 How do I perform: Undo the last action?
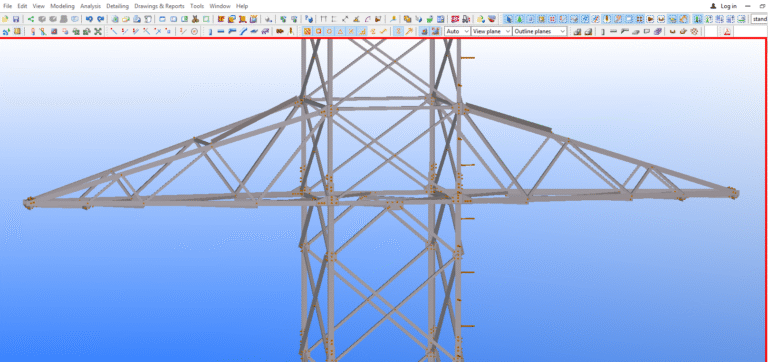pyautogui.click(x=89, y=19)
